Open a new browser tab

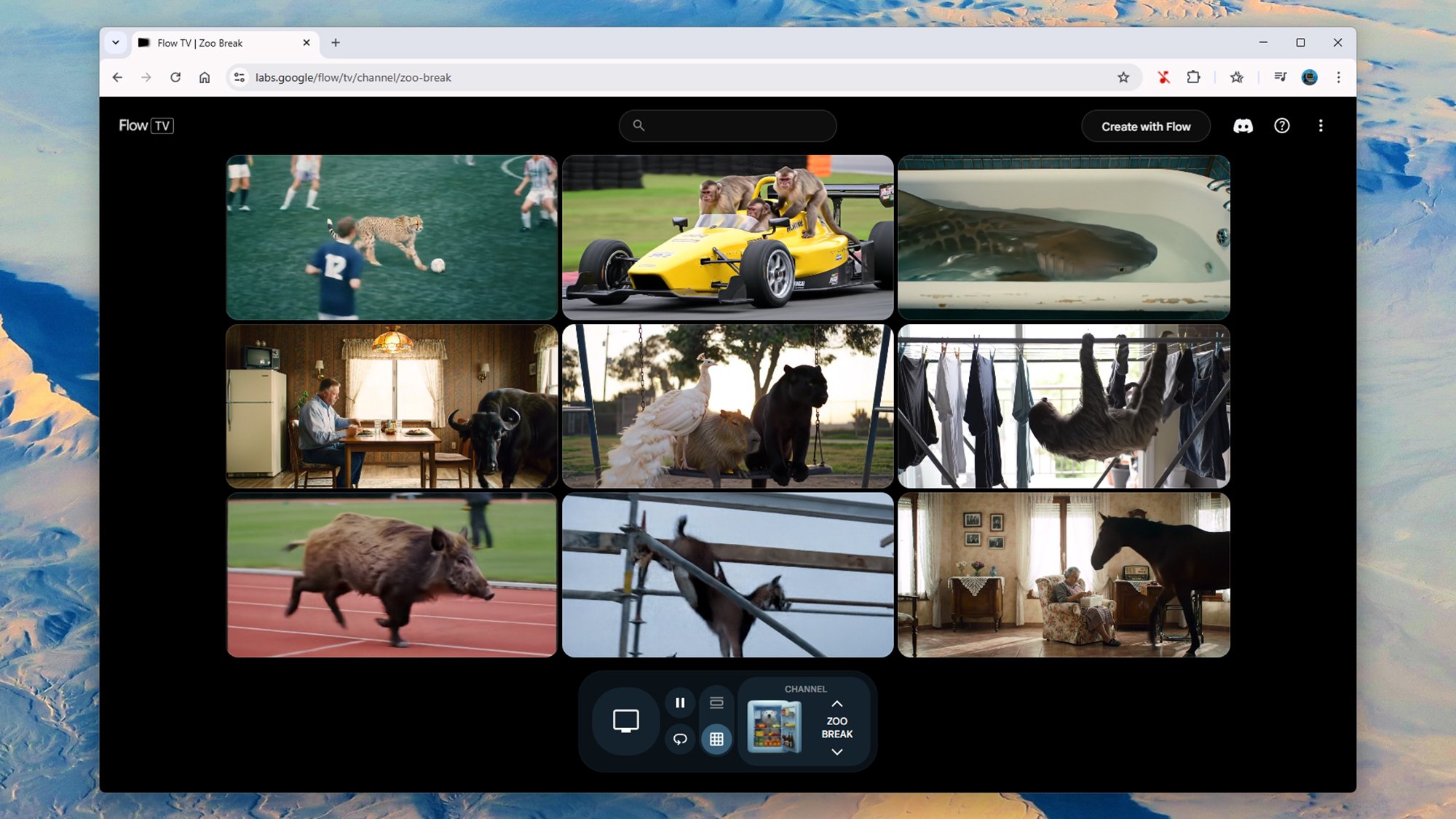tap(336, 43)
